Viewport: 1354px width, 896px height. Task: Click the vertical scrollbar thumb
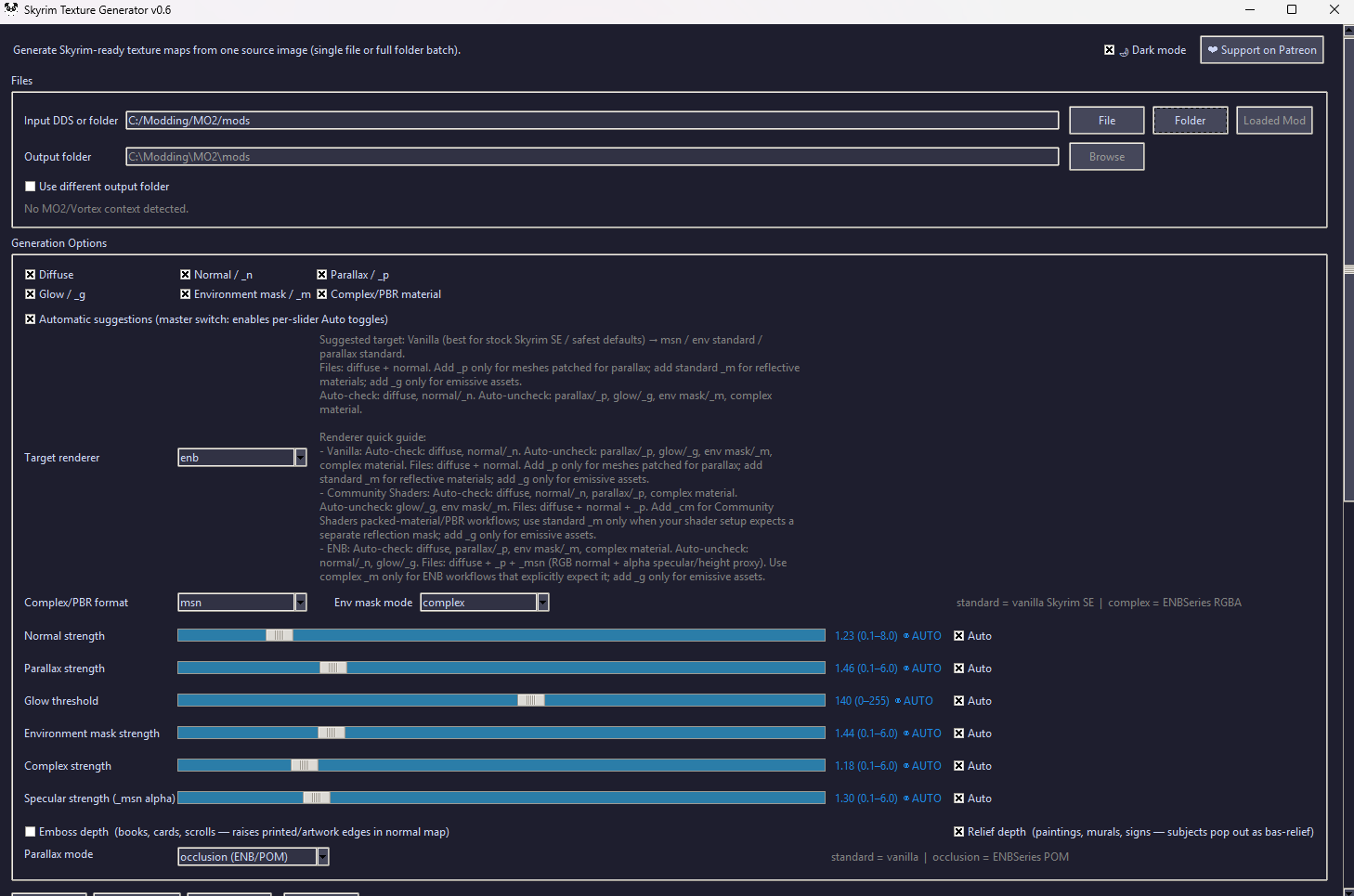tap(1348, 269)
